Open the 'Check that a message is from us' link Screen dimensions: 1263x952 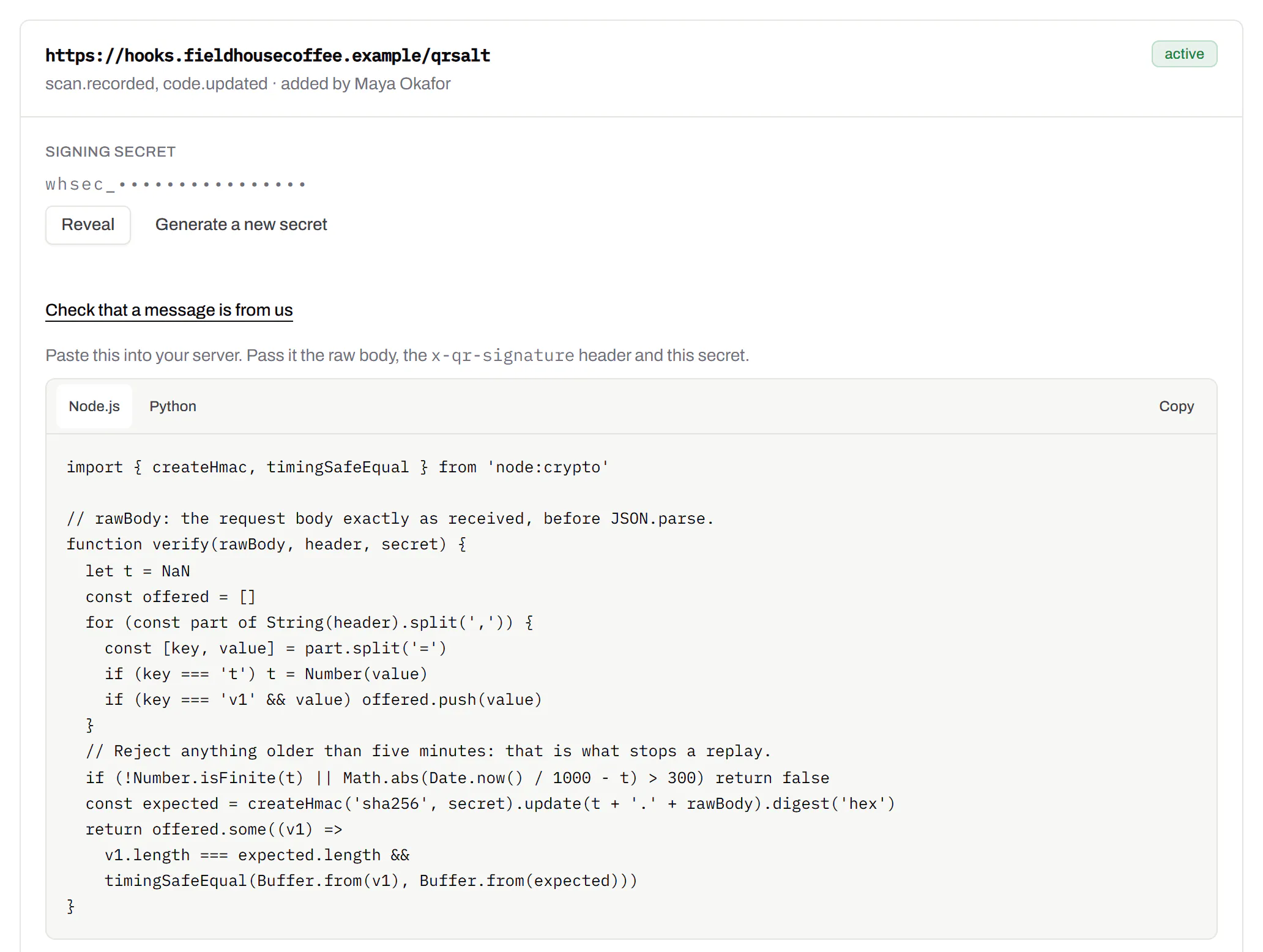[x=169, y=310]
